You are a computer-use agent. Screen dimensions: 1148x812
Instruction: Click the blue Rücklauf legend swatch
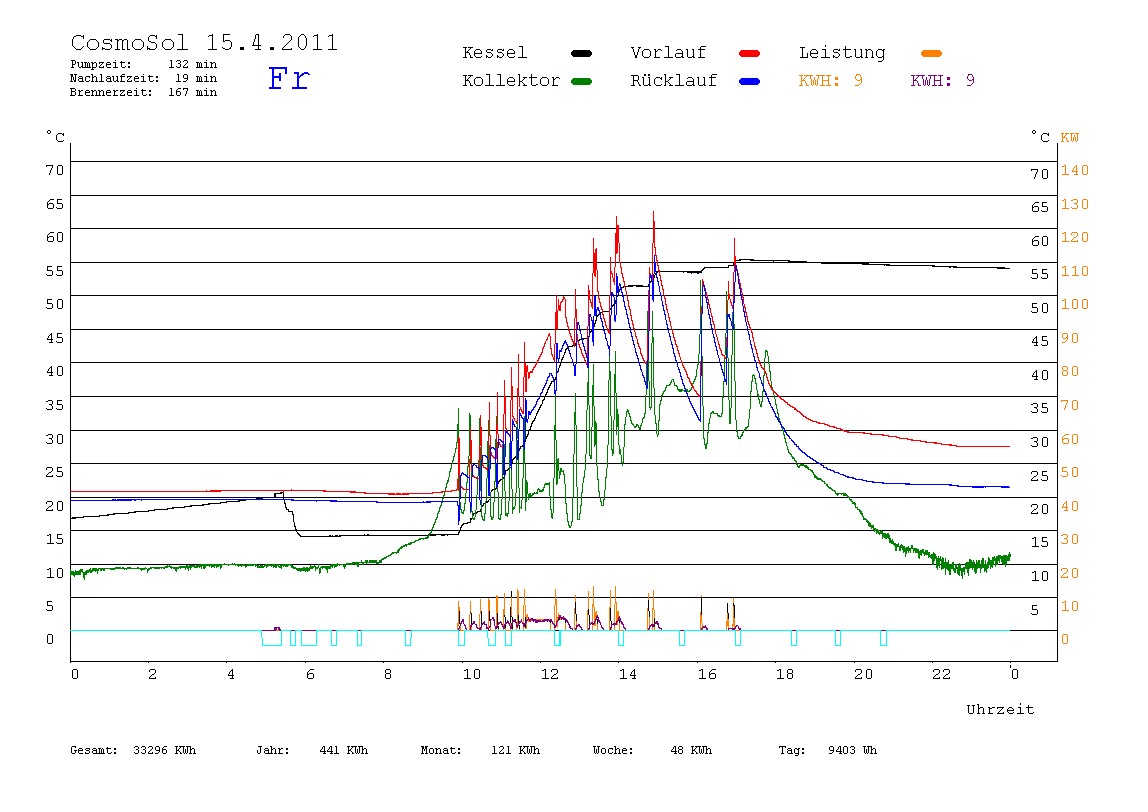pos(750,81)
